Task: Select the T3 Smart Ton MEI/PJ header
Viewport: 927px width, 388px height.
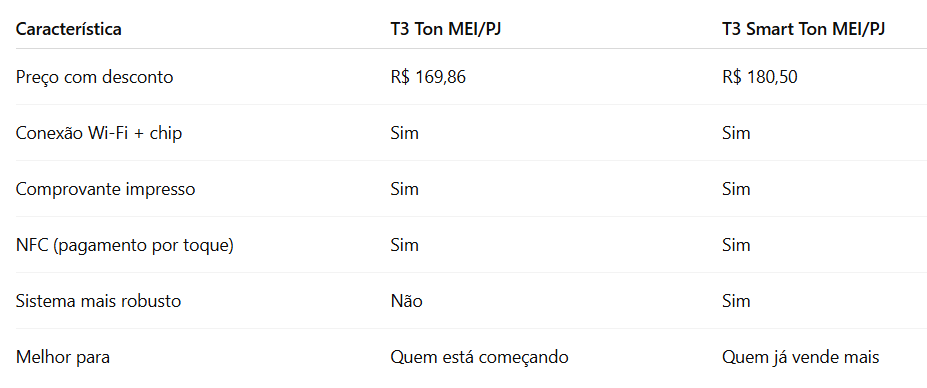Action: [803, 29]
